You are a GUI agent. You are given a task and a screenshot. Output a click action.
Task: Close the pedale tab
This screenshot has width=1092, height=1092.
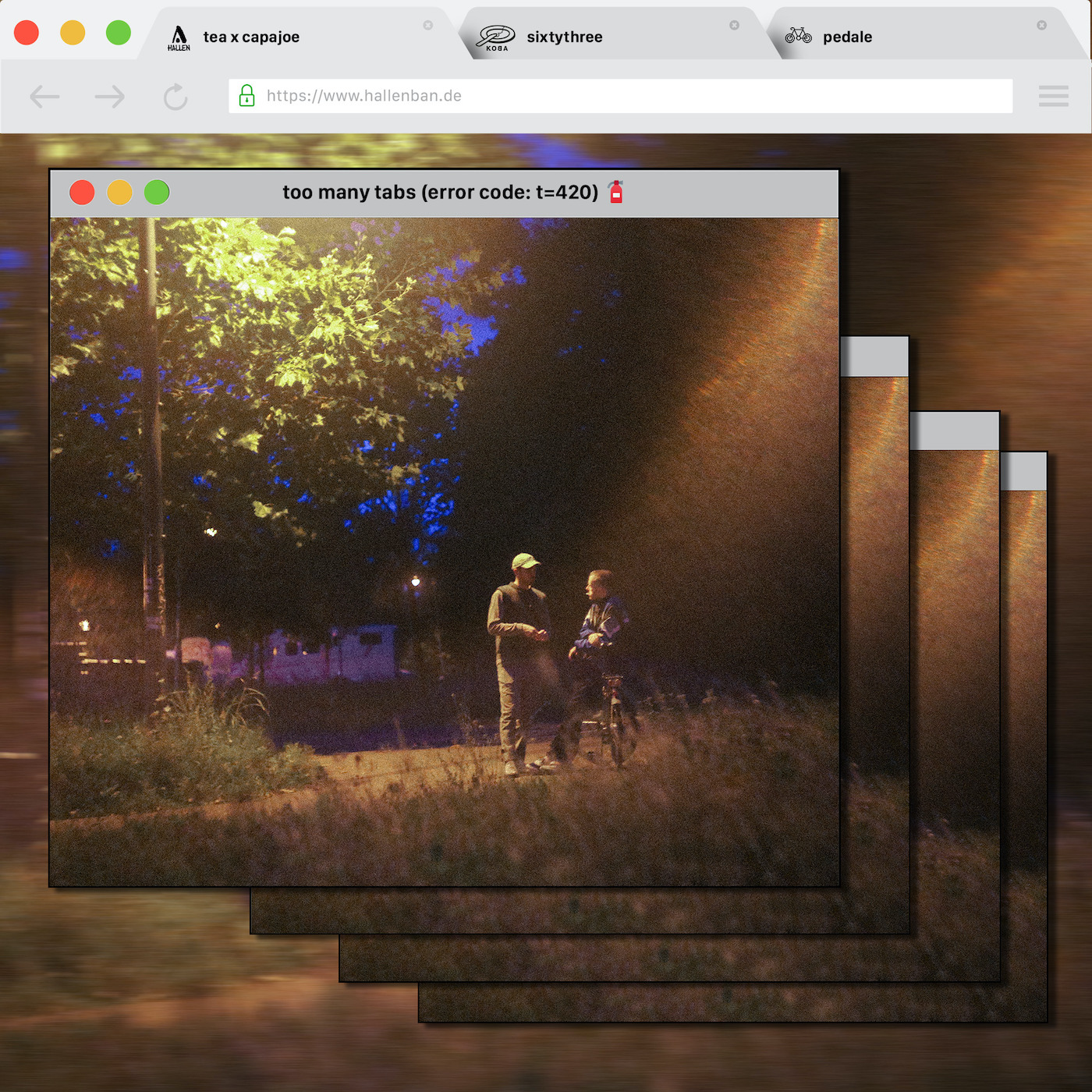(x=1041, y=25)
